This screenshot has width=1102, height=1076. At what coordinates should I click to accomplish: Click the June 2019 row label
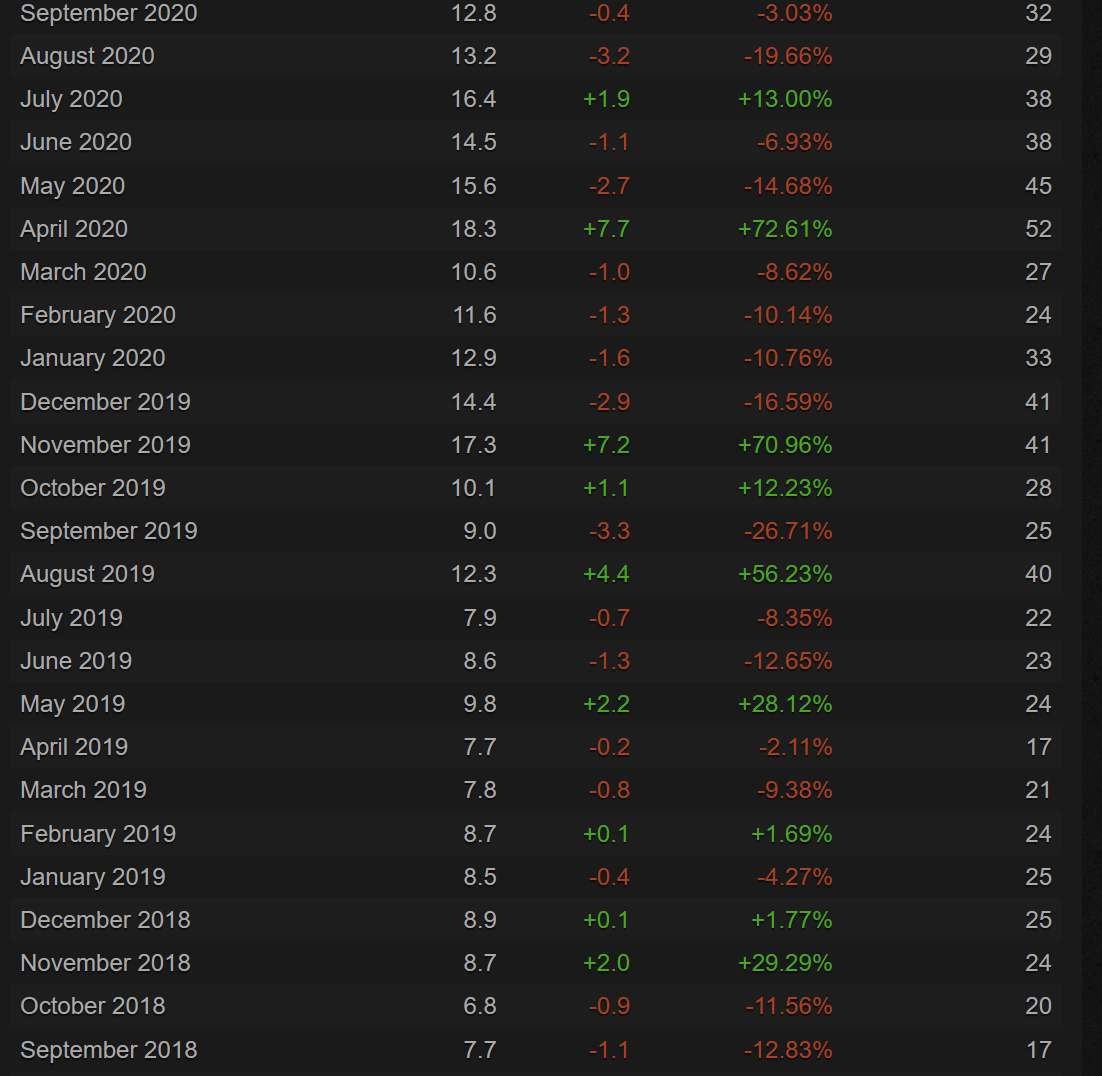76,661
